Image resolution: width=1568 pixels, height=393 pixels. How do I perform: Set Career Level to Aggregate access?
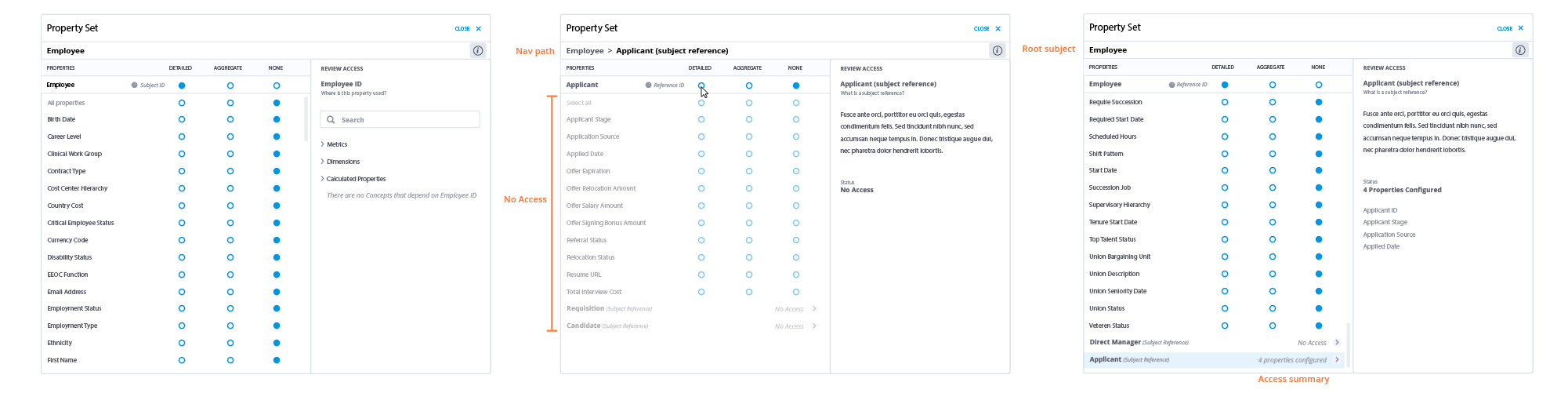[230, 137]
